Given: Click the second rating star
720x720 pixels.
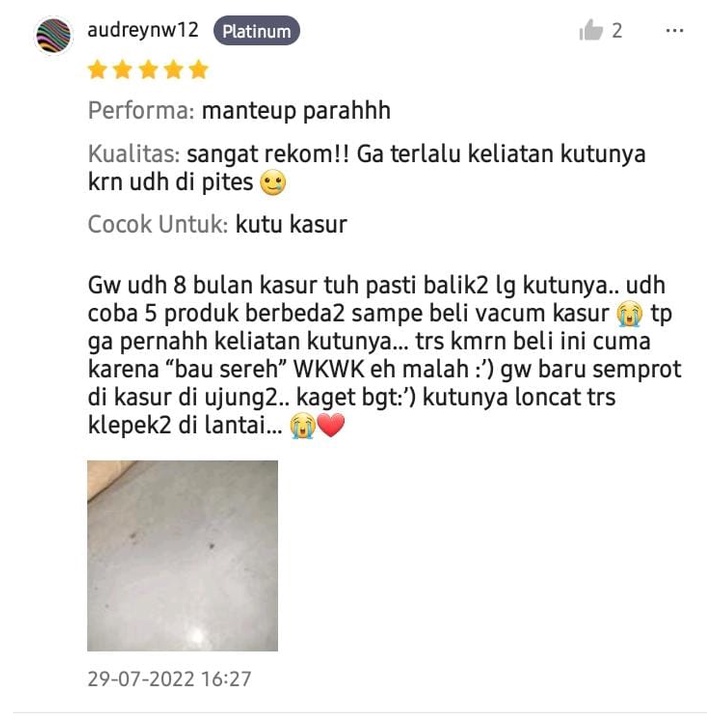Looking at the screenshot, I should tap(123, 70).
